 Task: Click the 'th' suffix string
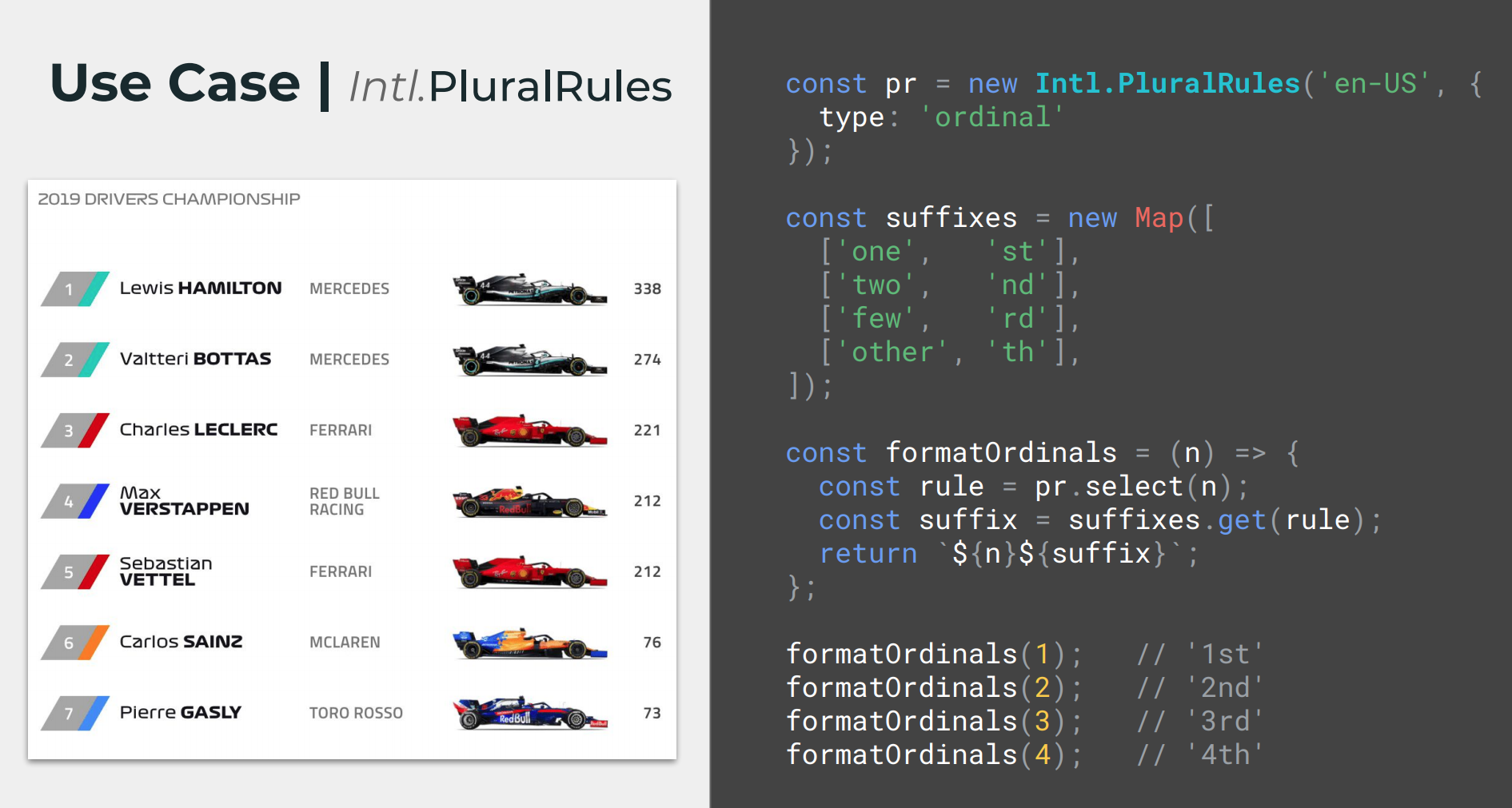tap(1018, 352)
